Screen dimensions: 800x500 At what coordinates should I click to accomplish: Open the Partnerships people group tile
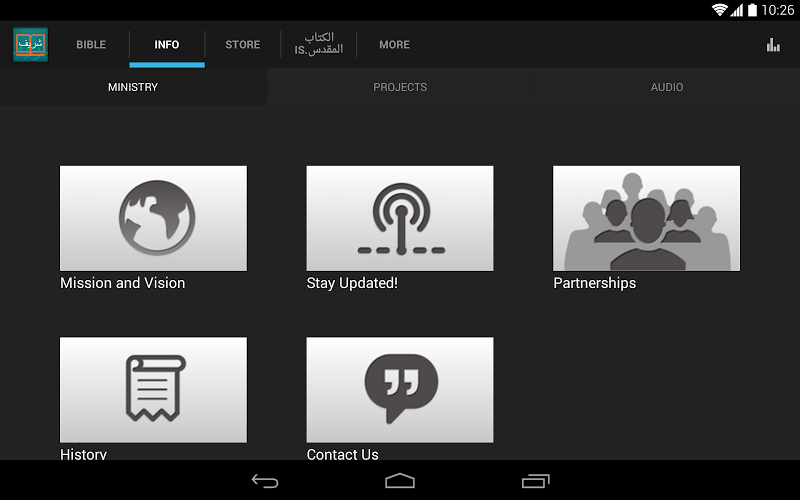(646, 218)
